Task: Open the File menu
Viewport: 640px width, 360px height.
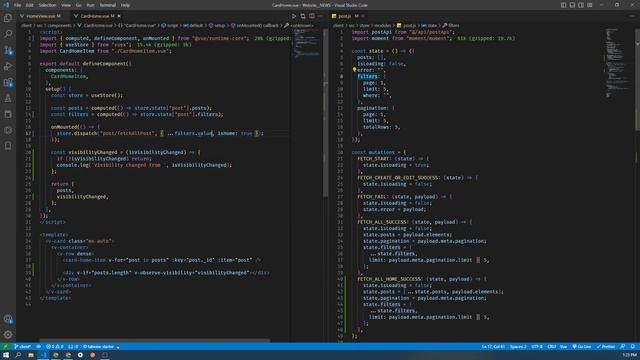Action: click(17, 5)
